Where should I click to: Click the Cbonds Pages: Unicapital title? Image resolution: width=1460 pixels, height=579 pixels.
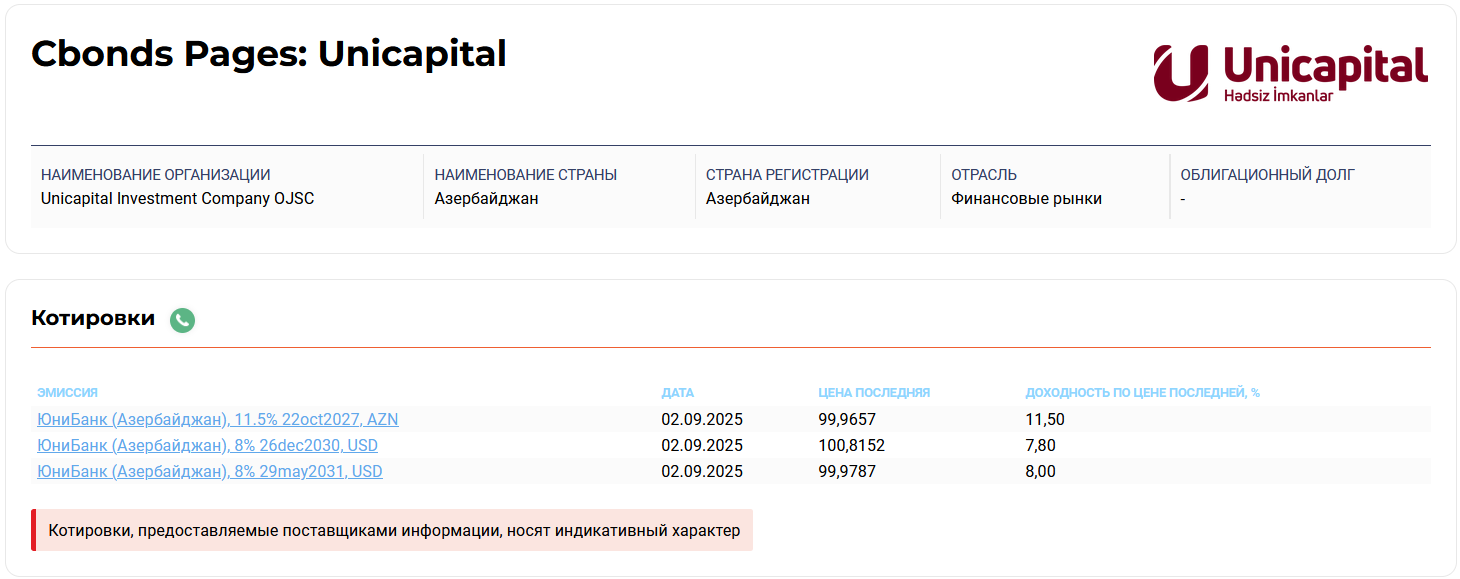(x=268, y=54)
